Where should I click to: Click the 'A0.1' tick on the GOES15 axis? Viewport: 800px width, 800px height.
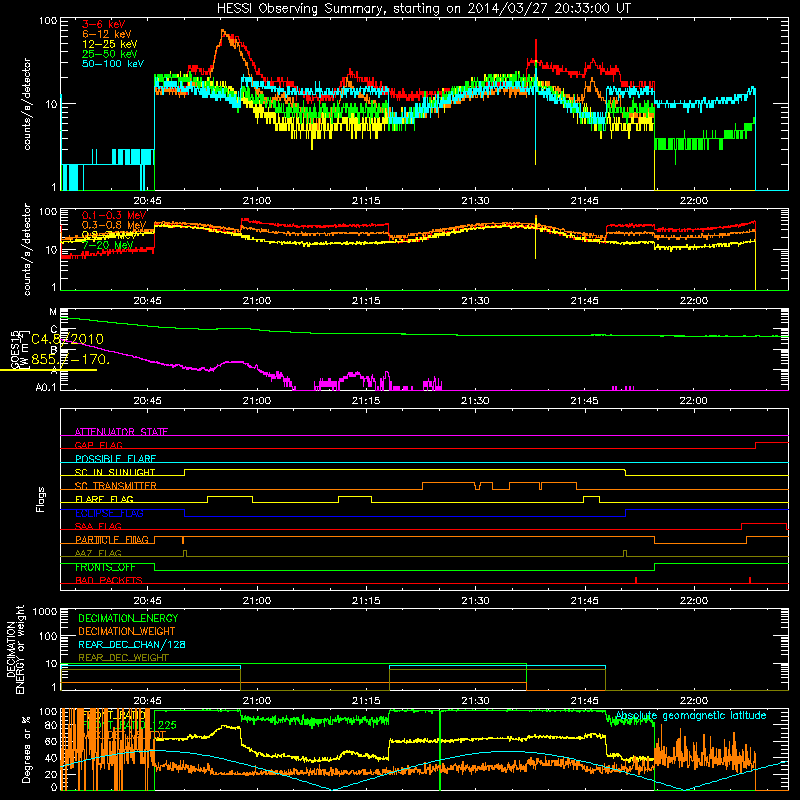(46, 388)
